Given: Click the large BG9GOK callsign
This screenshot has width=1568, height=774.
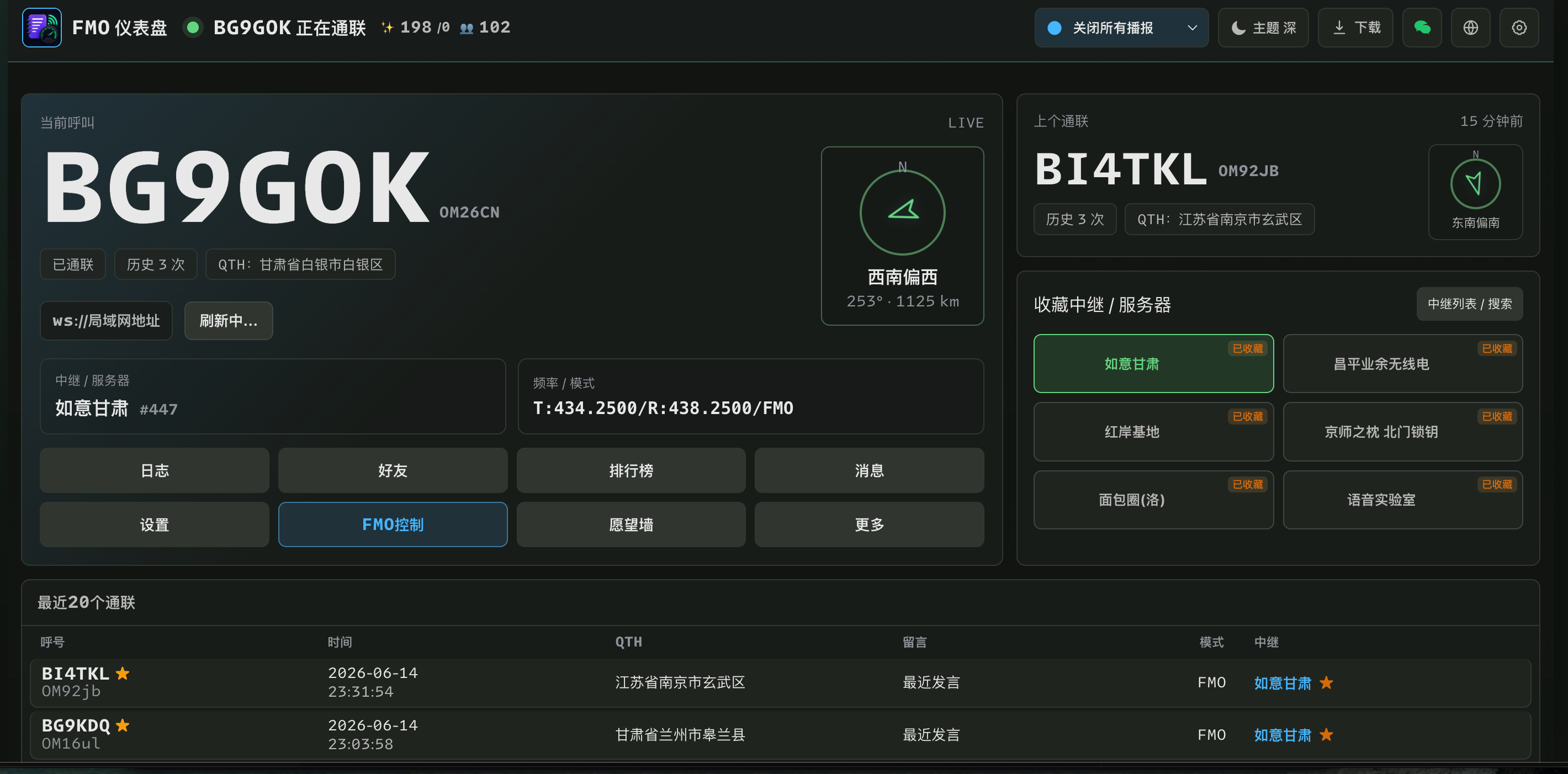Looking at the screenshot, I should pyautogui.click(x=237, y=187).
